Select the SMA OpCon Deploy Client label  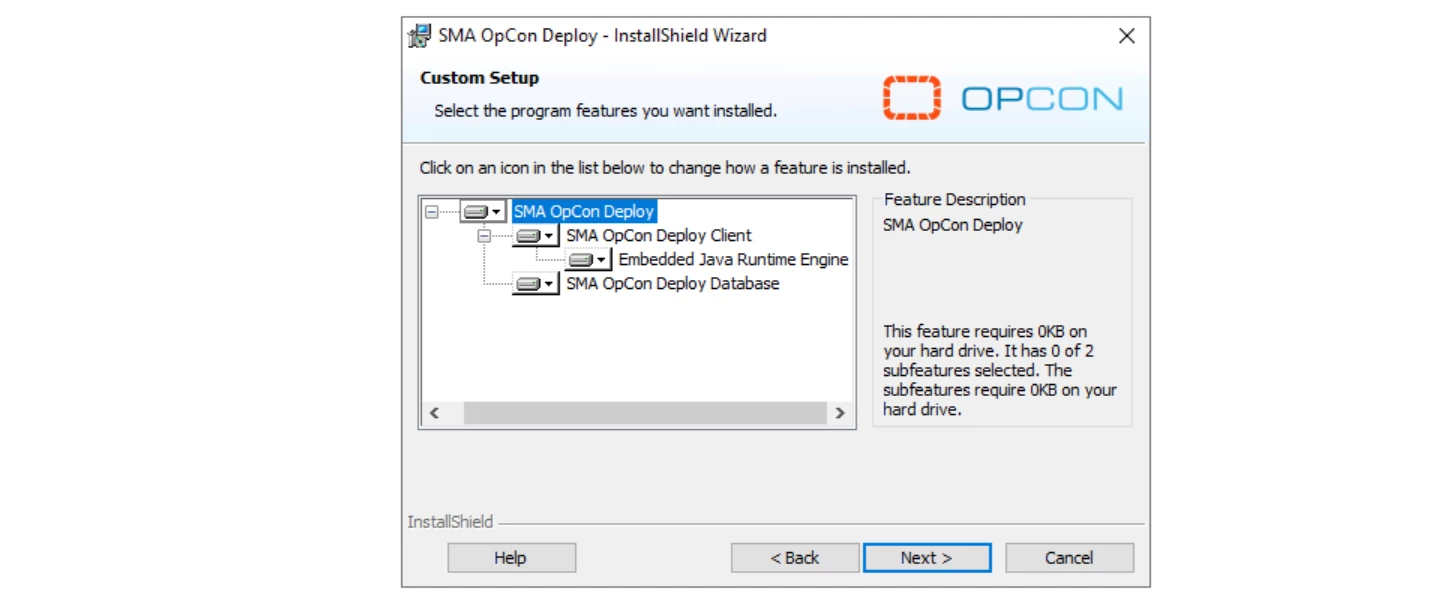[659, 236]
